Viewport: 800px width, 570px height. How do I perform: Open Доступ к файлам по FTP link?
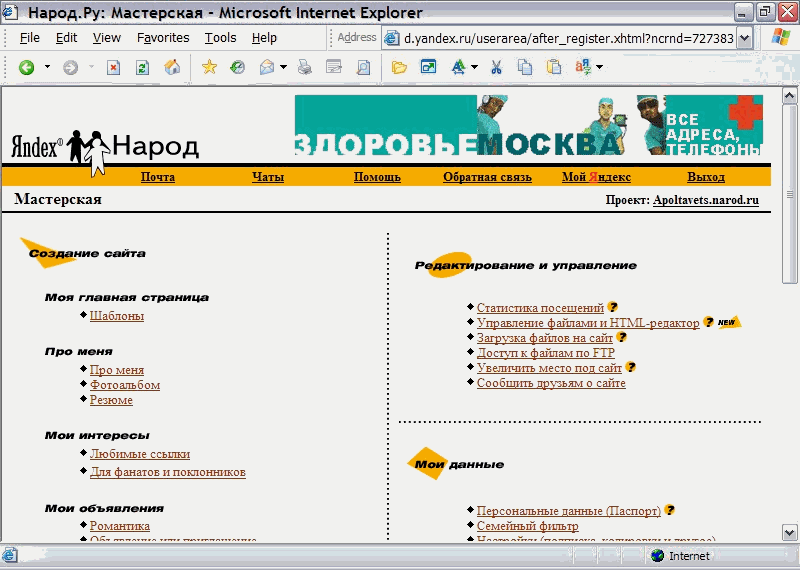click(x=546, y=353)
